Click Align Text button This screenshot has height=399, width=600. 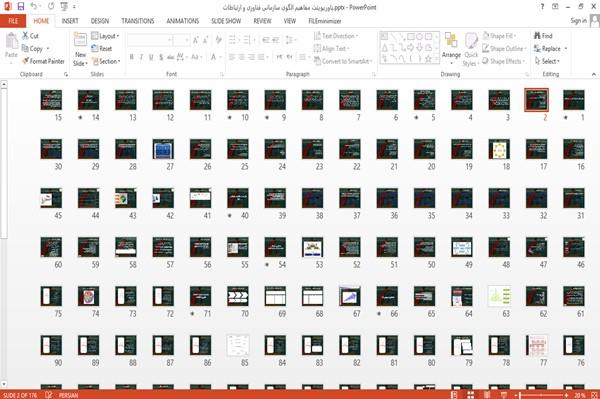[331, 49]
